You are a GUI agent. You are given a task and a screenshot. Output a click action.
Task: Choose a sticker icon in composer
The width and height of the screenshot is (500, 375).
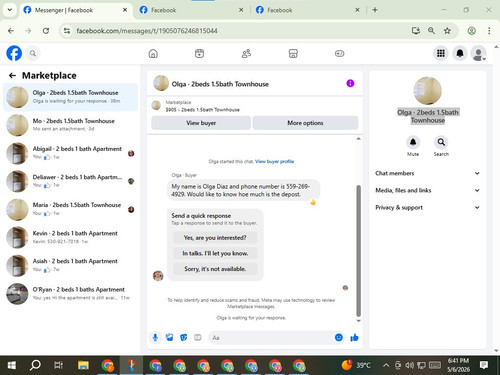click(x=184, y=338)
